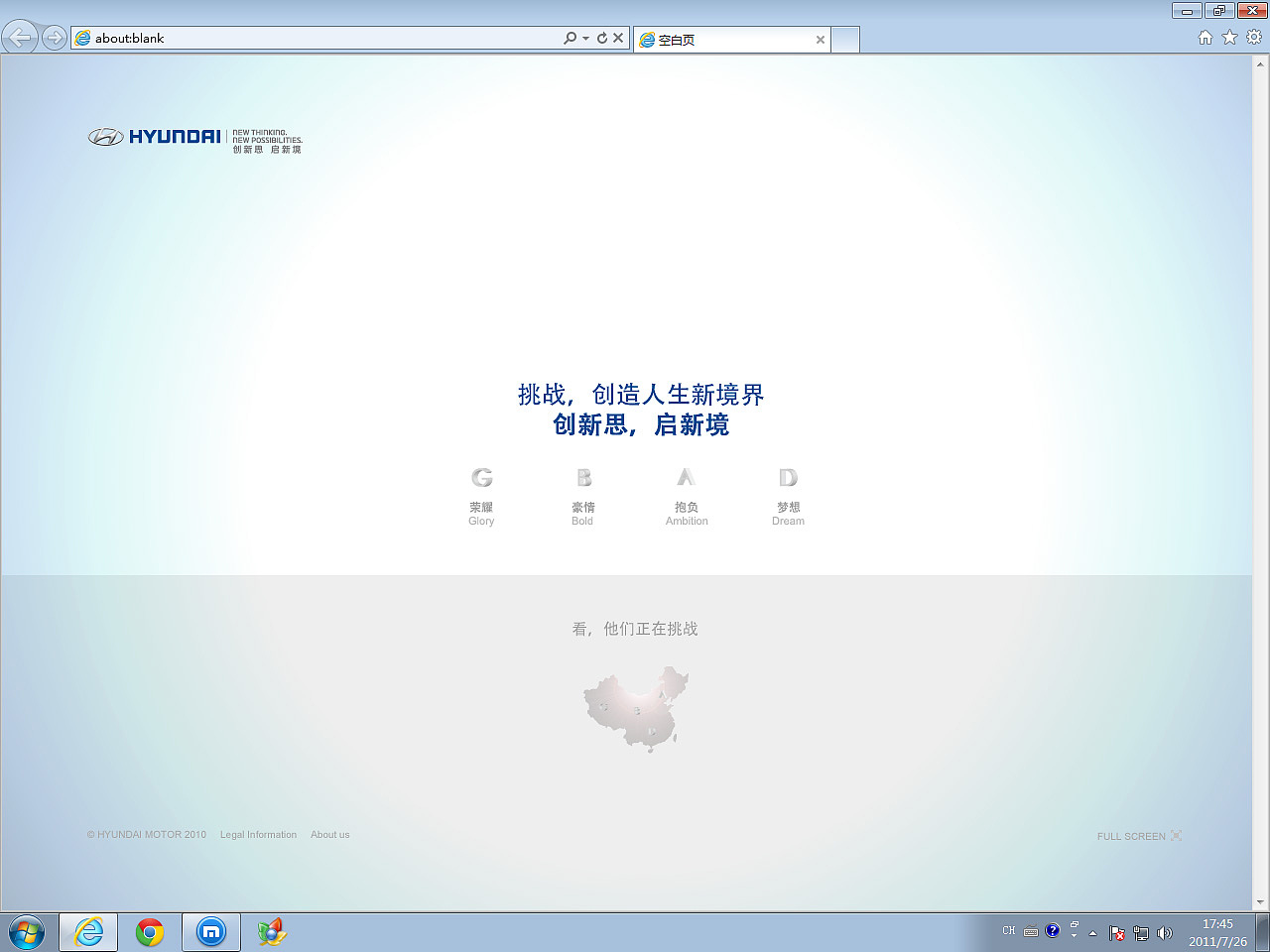Click the Action Center flag tray icon
Image resolution: width=1270 pixels, height=952 pixels.
(1117, 932)
